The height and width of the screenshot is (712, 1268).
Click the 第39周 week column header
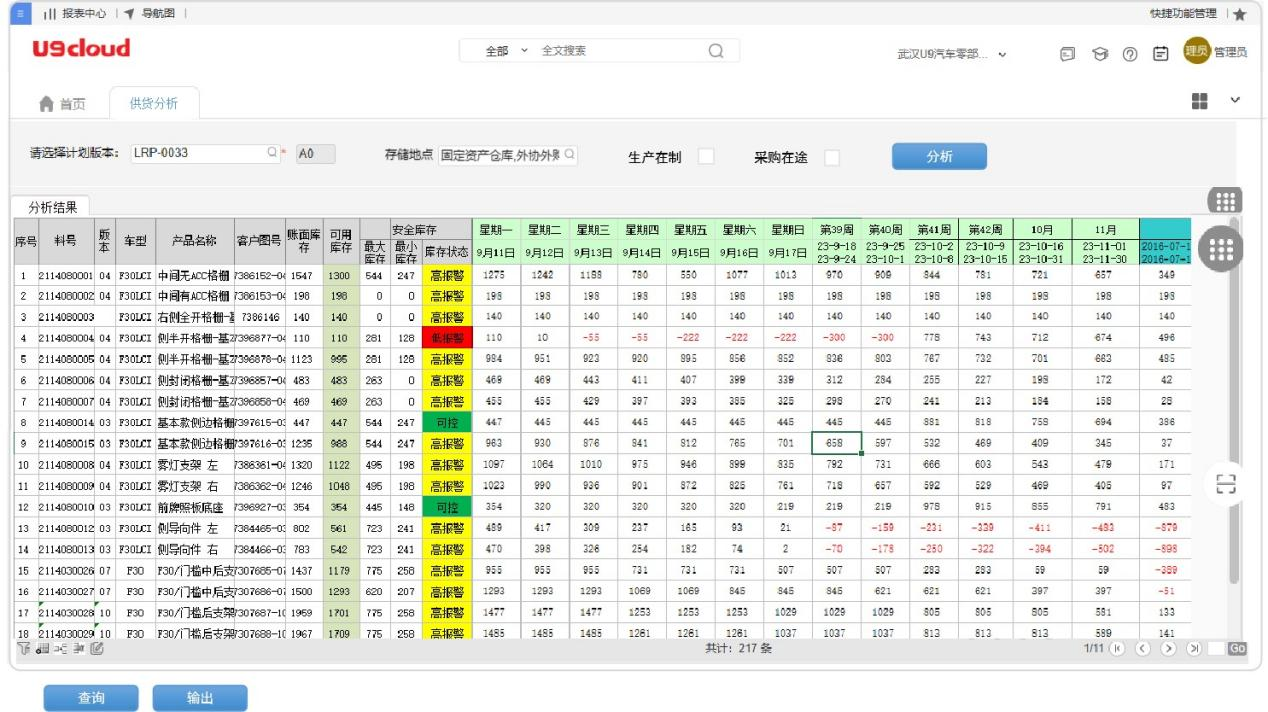click(835, 229)
